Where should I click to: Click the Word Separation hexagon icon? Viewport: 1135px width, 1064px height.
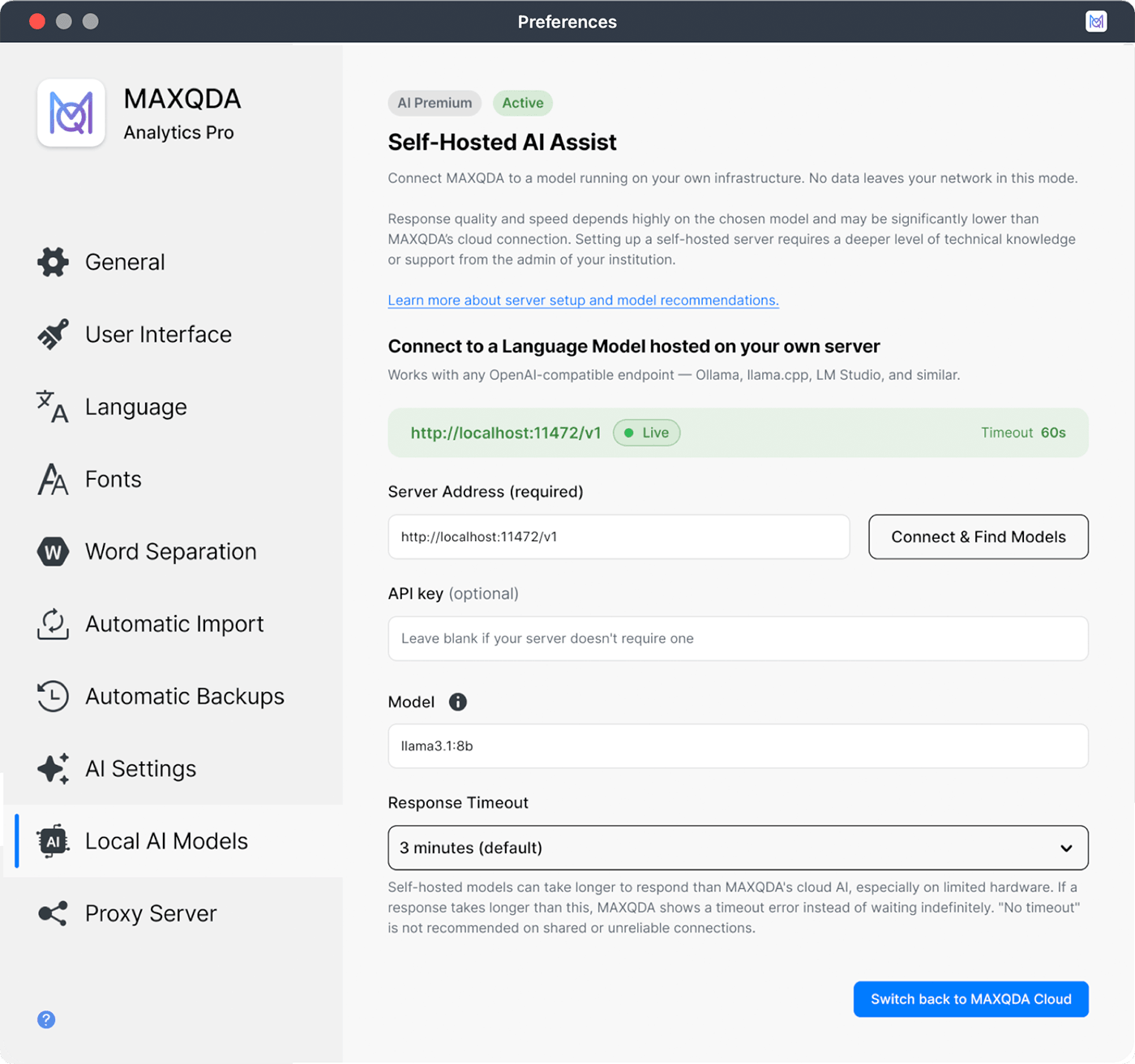tap(53, 552)
